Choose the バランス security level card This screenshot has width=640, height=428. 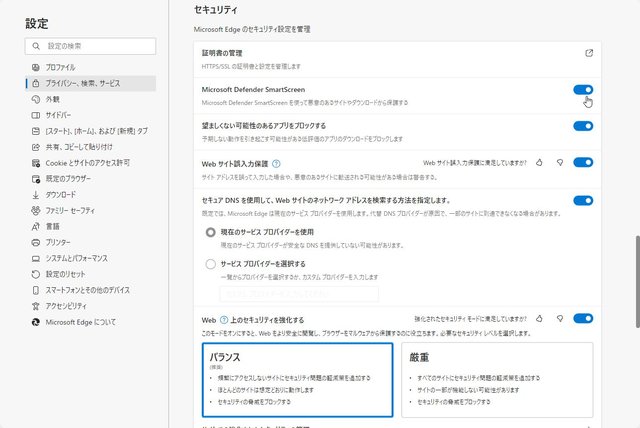click(298, 380)
